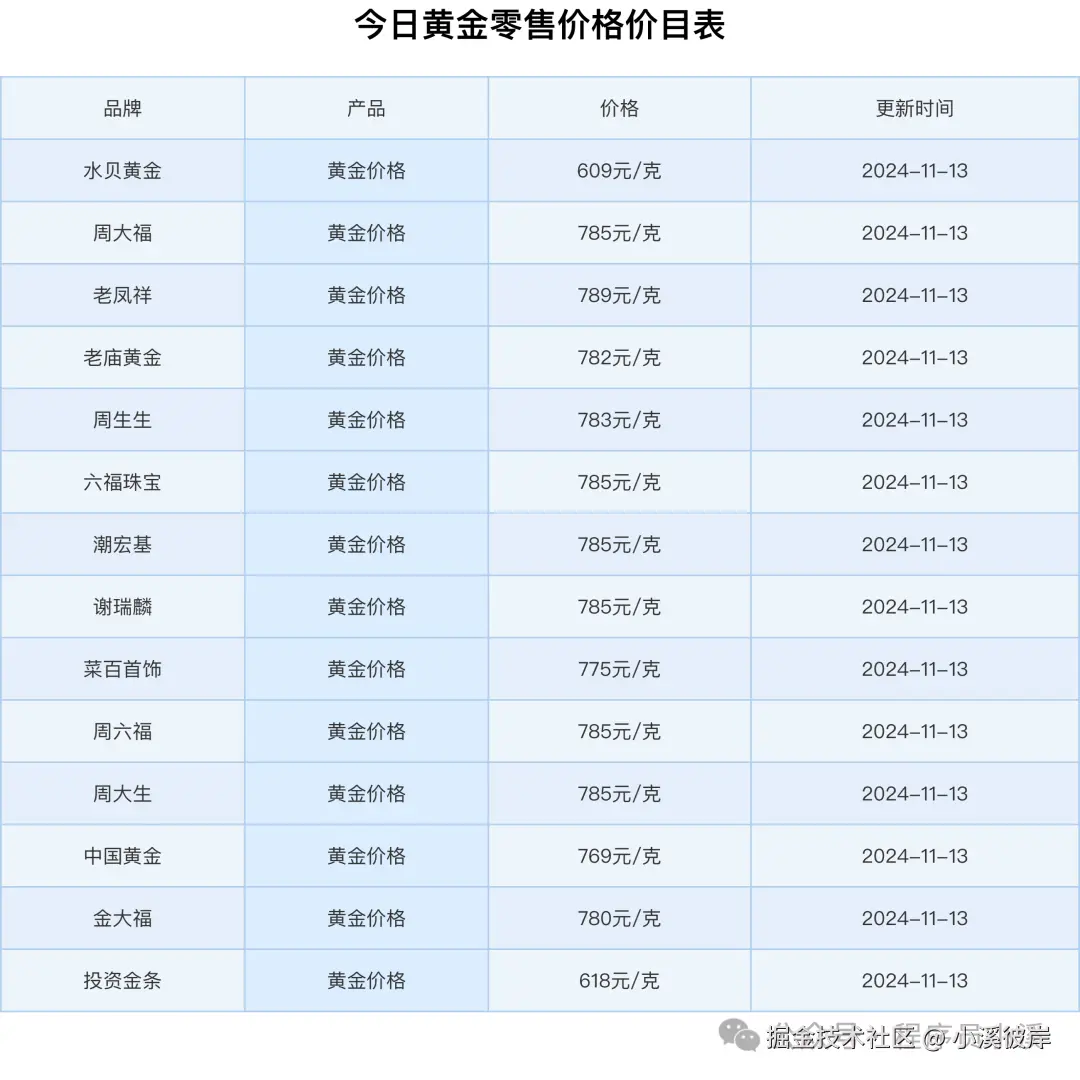The width and height of the screenshot is (1080, 1080).
Task: Select the 六福珠宝 brand name
Action: [122, 482]
